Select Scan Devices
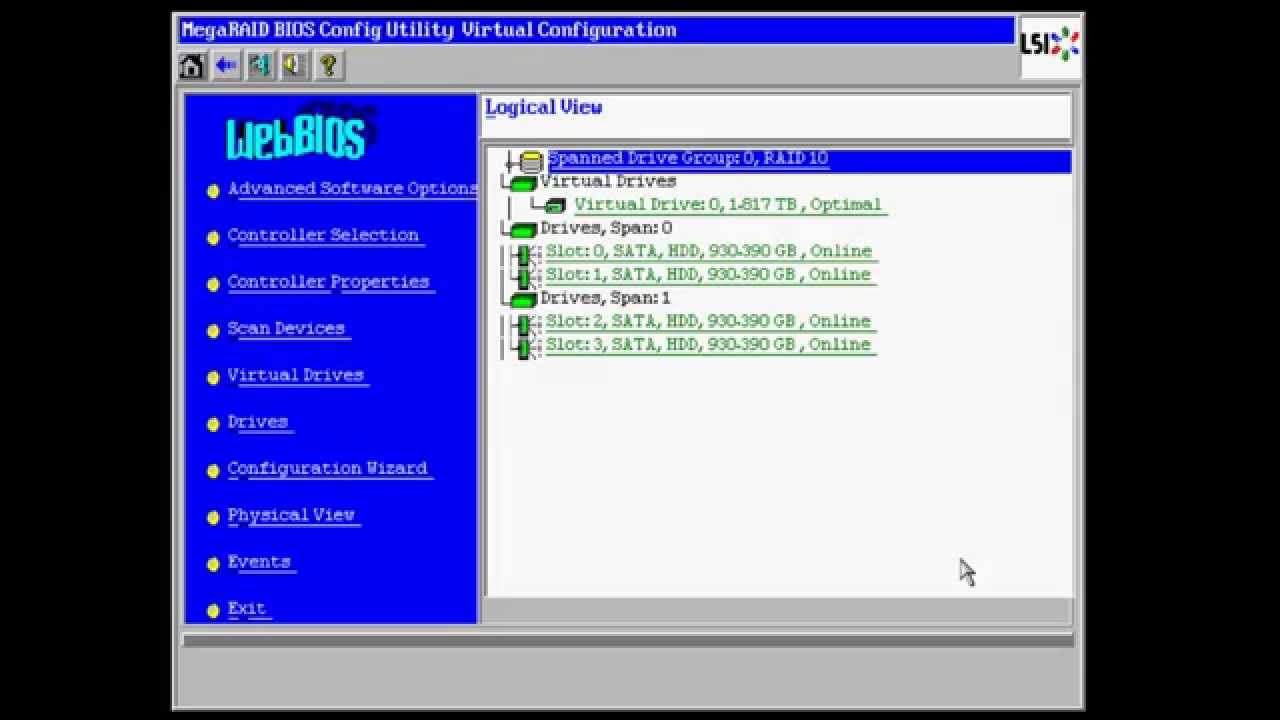1280x720 pixels. 287,328
